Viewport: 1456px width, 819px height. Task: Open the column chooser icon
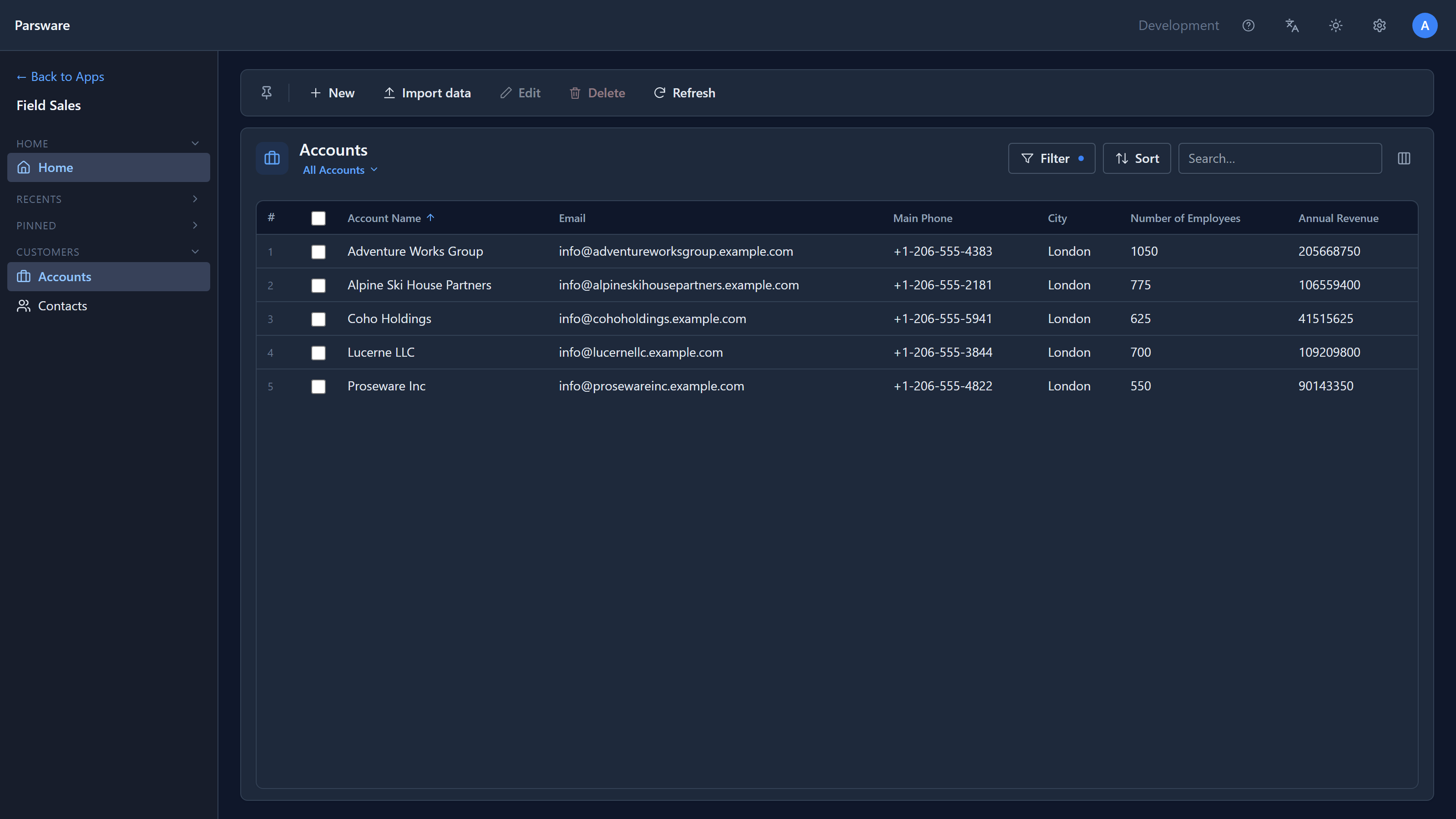point(1404,158)
